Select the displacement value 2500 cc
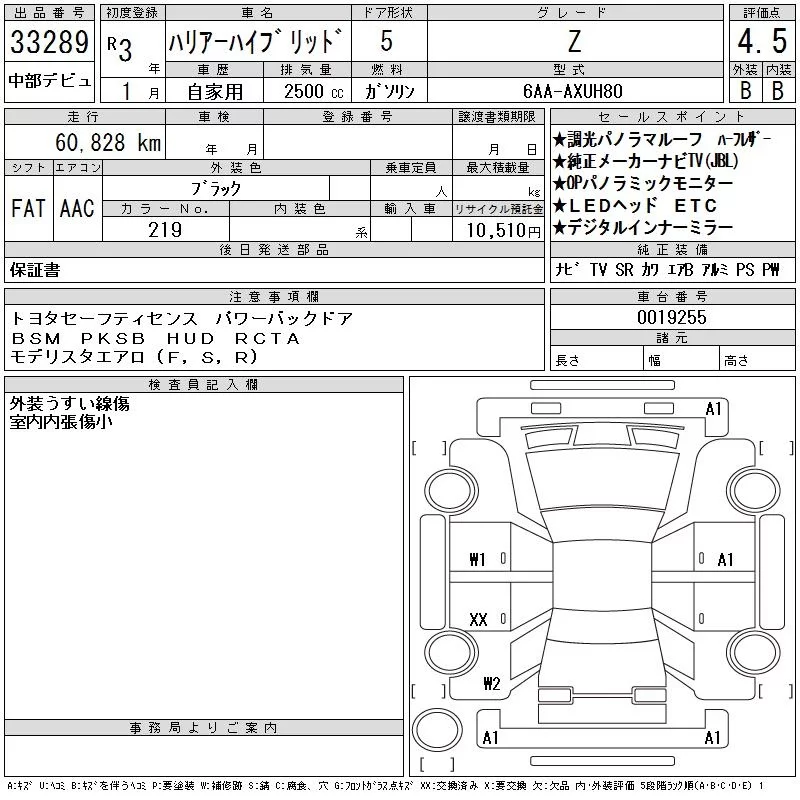The image size is (800, 800). [x=314, y=91]
